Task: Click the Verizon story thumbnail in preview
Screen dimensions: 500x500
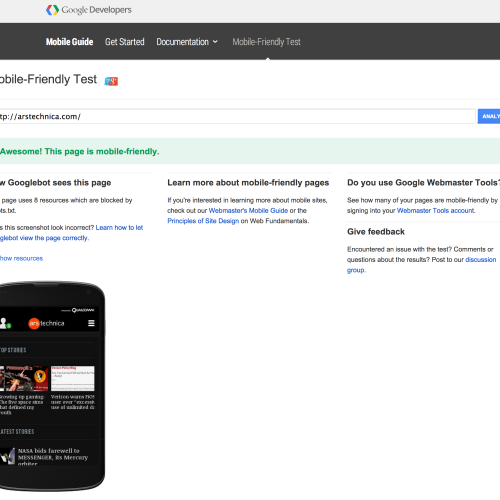Action: click(x=73, y=378)
